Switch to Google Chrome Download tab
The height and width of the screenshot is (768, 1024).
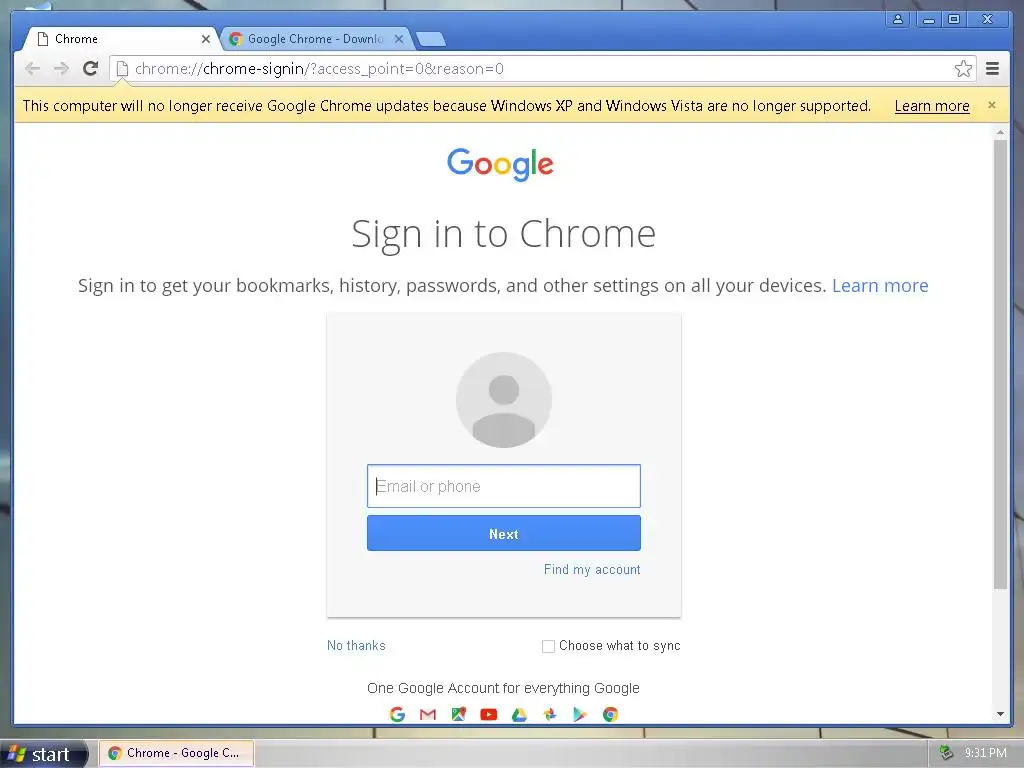click(317, 39)
